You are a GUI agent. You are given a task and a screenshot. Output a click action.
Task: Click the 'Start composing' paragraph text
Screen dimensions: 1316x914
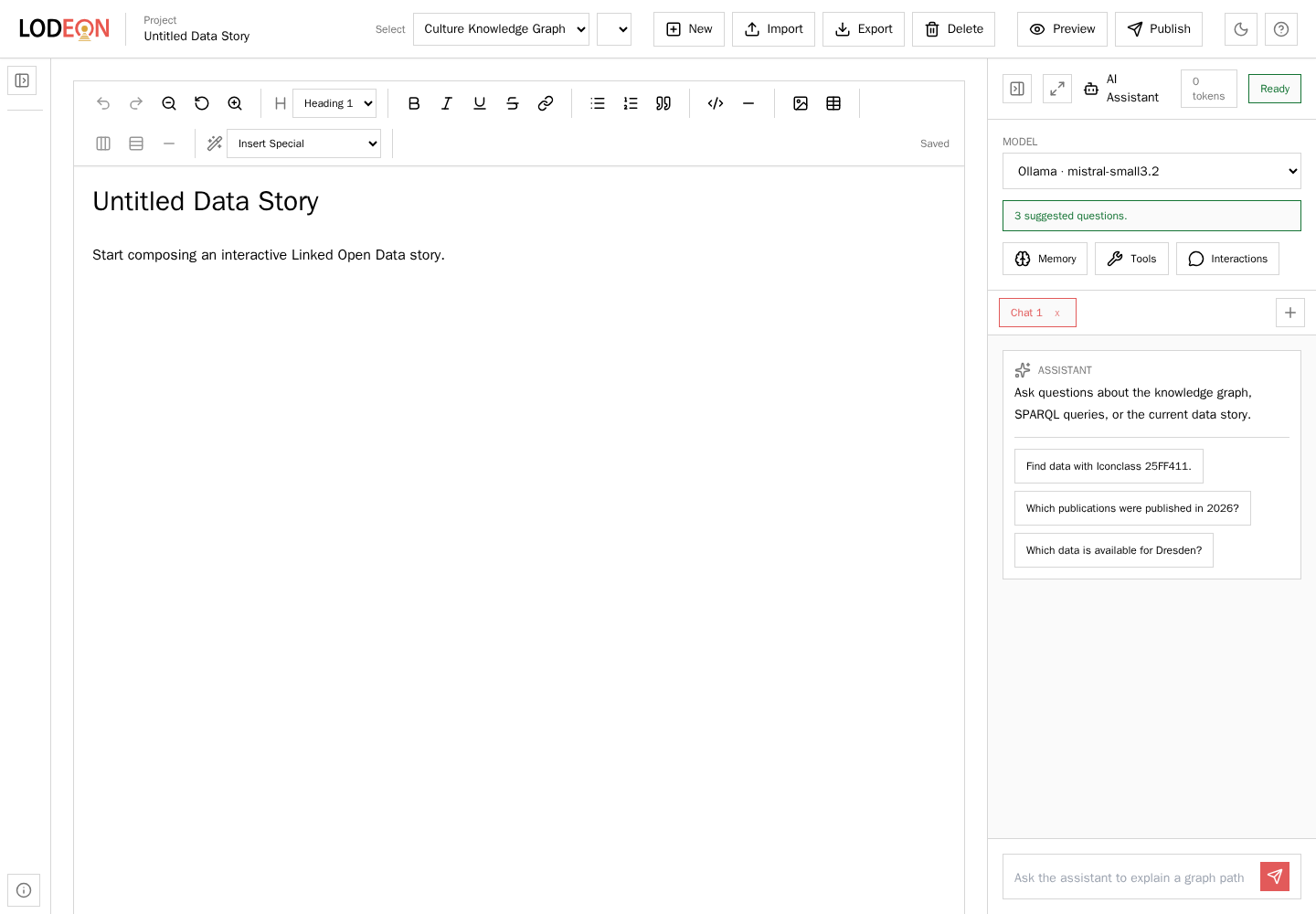click(269, 255)
